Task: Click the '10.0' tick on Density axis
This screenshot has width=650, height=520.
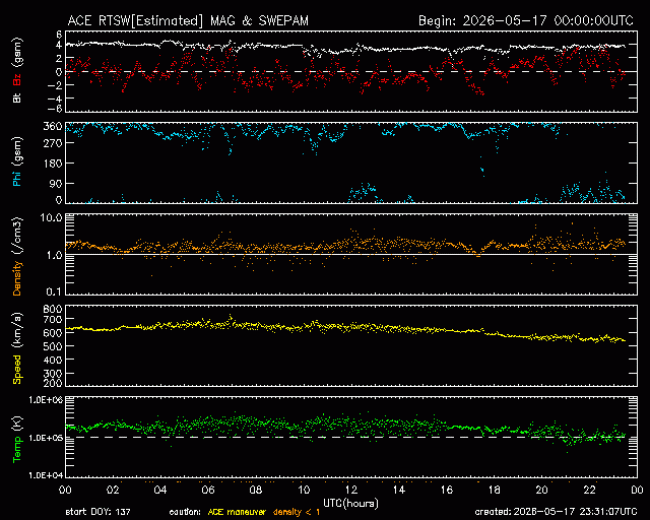Action: click(51, 218)
